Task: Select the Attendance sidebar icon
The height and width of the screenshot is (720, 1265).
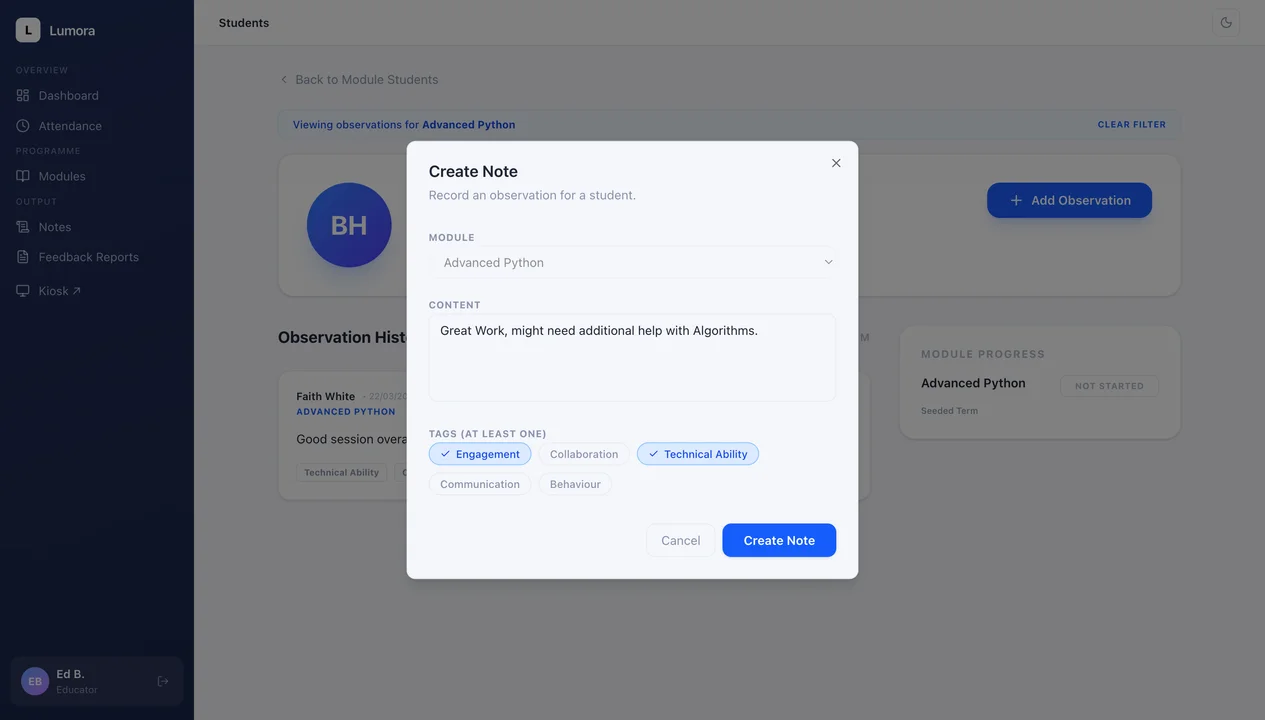Action: click(22, 125)
